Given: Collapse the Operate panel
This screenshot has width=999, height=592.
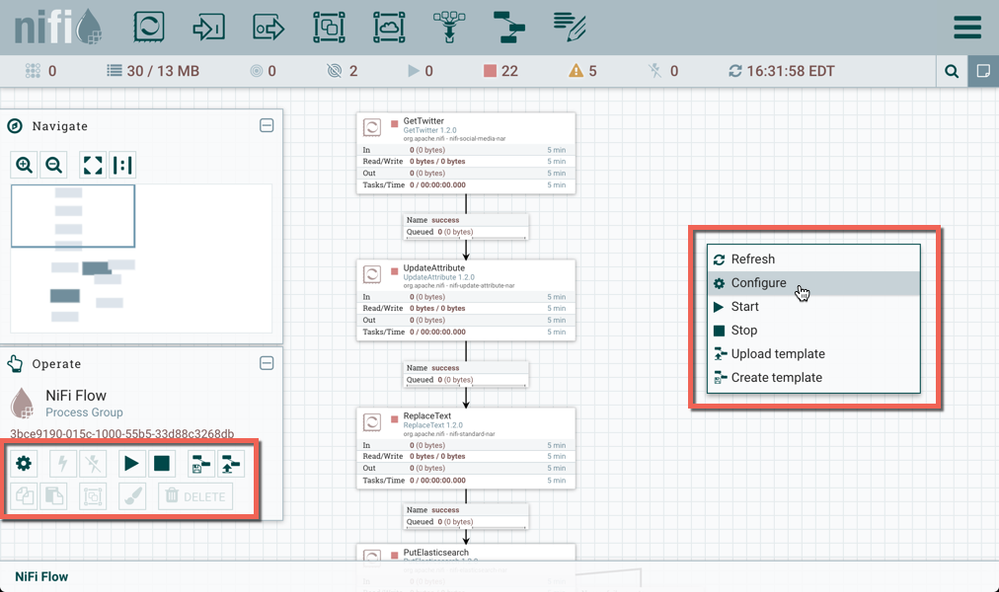Looking at the screenshot, I should coord(267,363).
